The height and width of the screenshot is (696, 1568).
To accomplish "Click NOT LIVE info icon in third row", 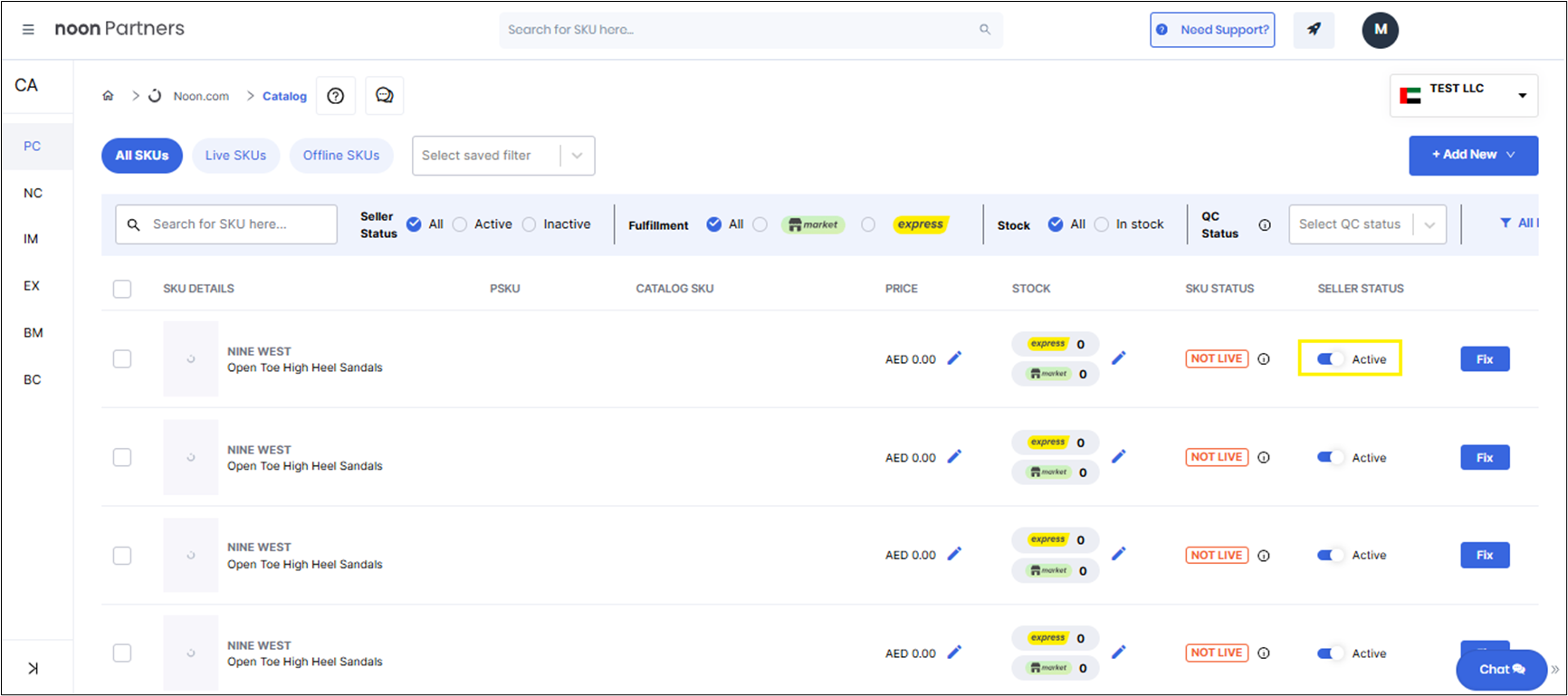I will [x=1264, y=556].
